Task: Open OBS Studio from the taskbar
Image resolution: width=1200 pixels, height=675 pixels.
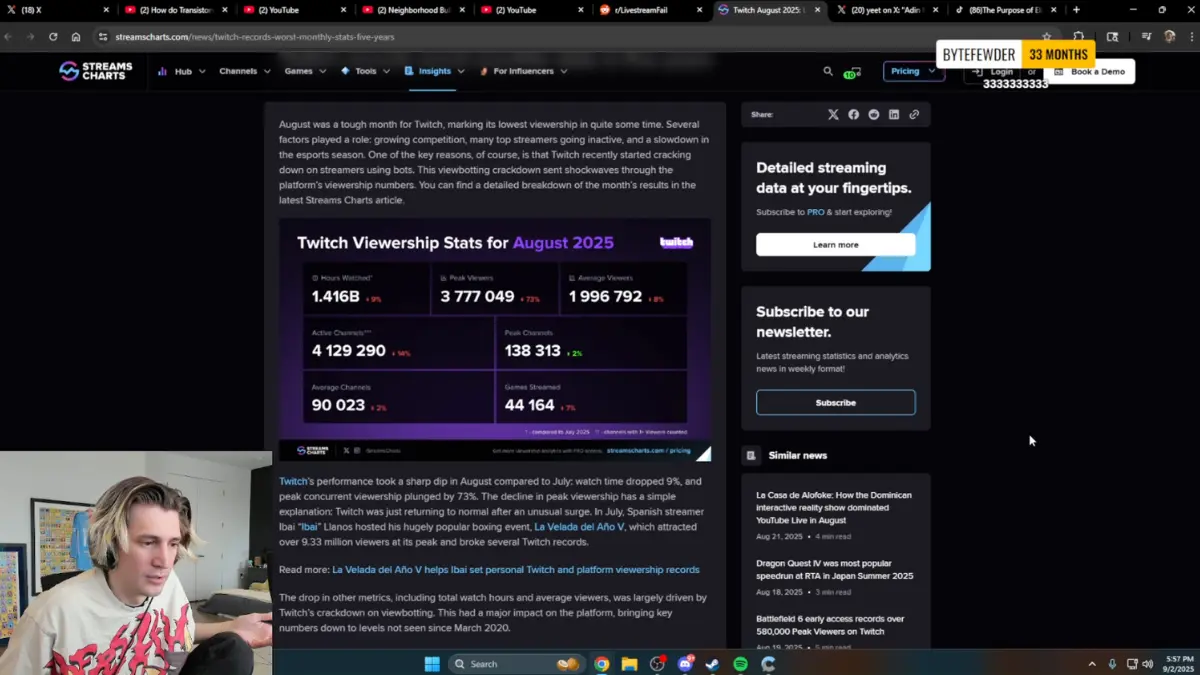Action: [657, 664]
